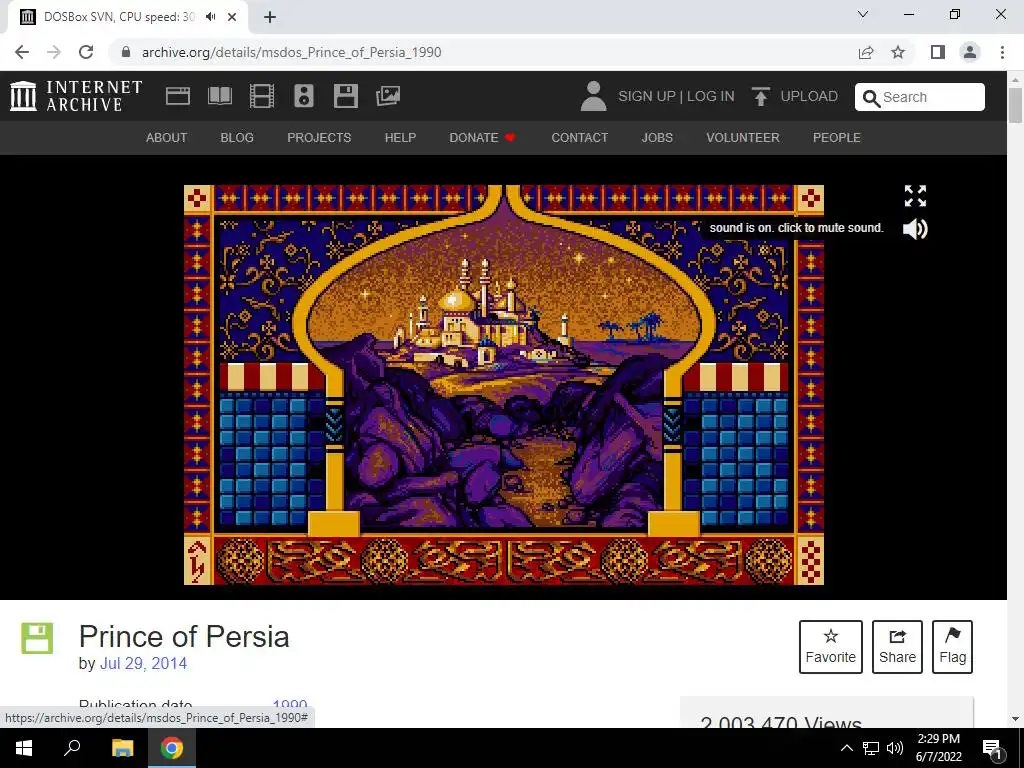
Task: Open the HELP menu item
Action: 400,138
